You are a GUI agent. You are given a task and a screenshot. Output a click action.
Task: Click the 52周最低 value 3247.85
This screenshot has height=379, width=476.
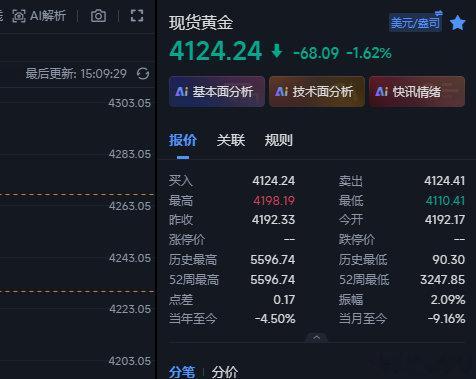(x=442, y=280)
